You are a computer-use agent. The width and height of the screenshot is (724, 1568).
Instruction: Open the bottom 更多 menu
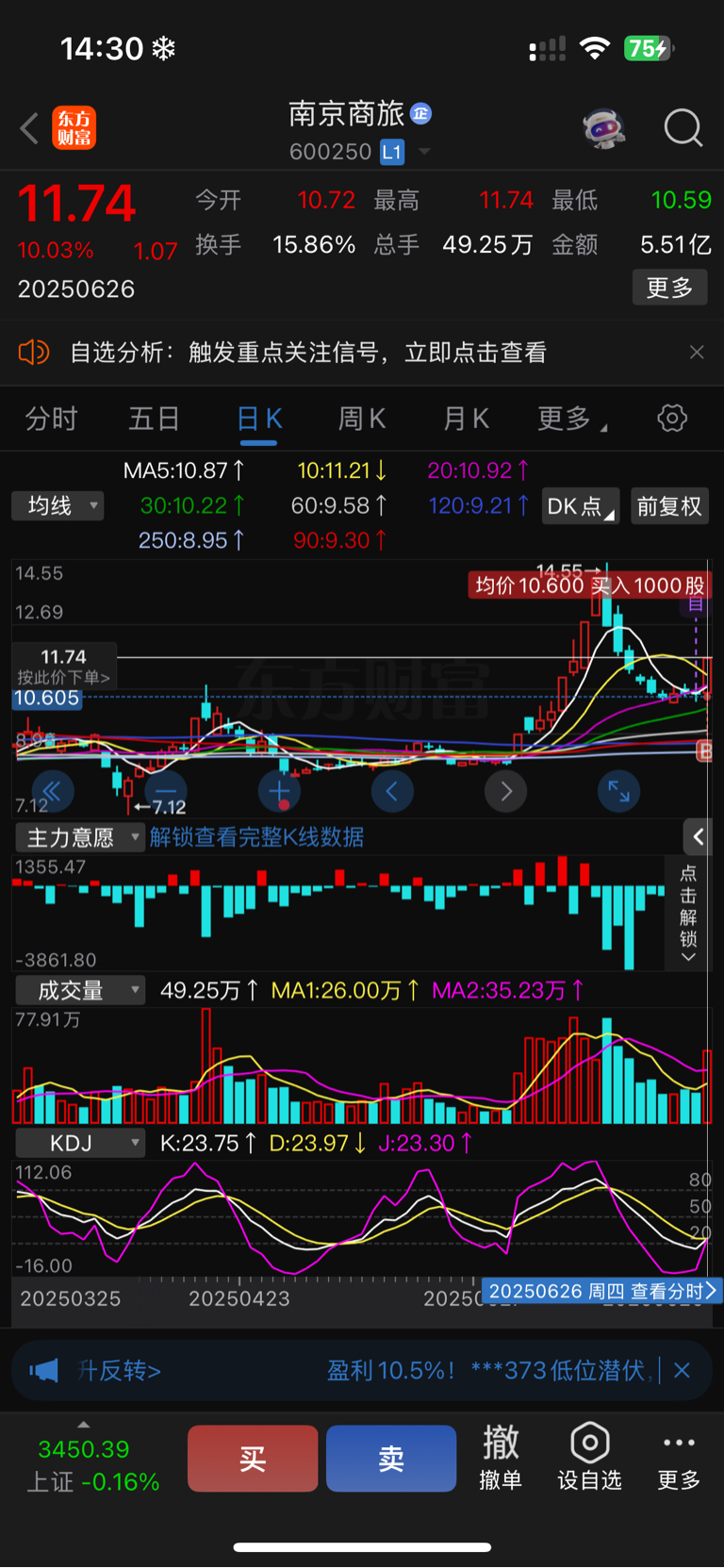679,1461
